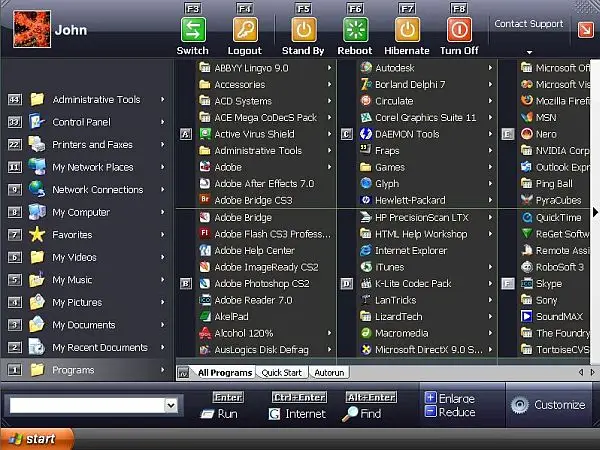Click the red Turn Off icon
Screen dimensions: 600x450
pyautogui.click(x=459, y=29)
